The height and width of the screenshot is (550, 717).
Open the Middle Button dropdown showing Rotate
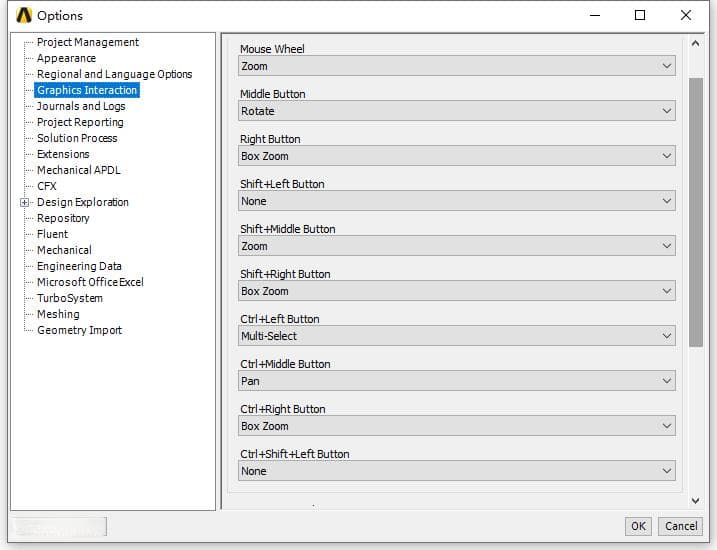[x=456, y=111]
